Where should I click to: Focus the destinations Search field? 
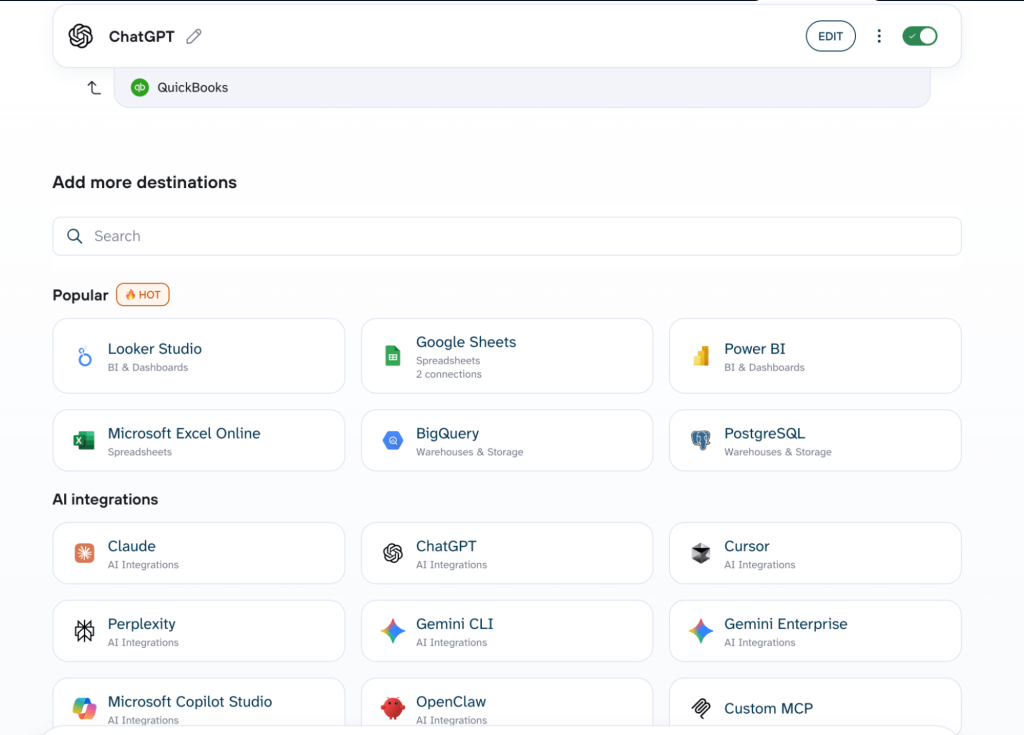507,236
